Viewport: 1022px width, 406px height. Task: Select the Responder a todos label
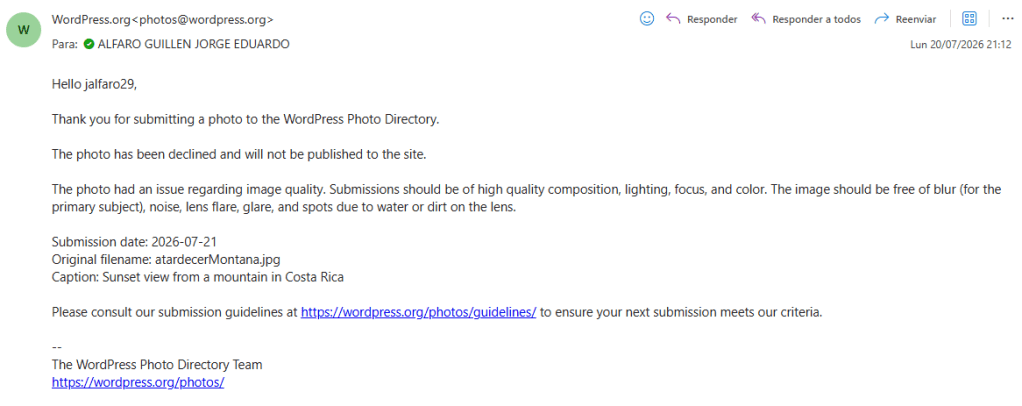[x=816, y=20]
